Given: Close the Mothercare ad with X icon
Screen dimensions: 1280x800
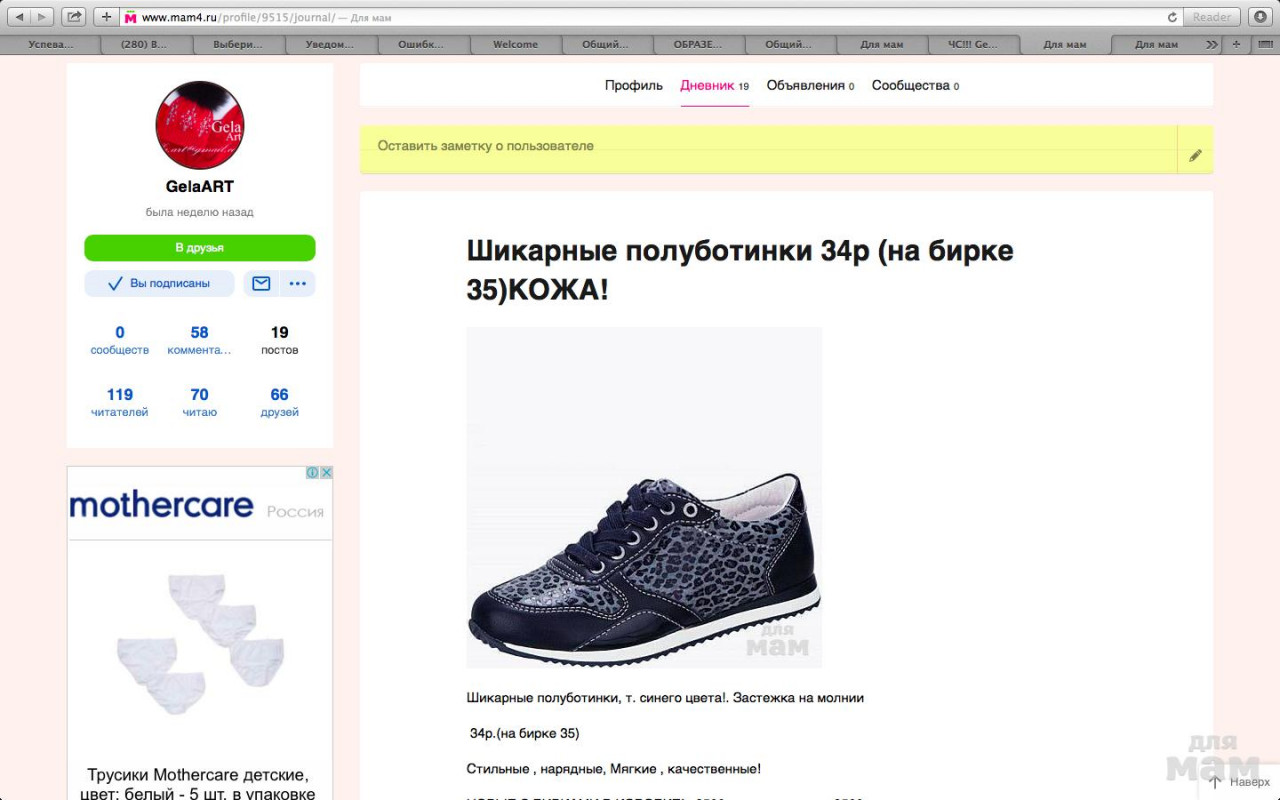Looking at the screenshot, I should [x=326, y=473].
